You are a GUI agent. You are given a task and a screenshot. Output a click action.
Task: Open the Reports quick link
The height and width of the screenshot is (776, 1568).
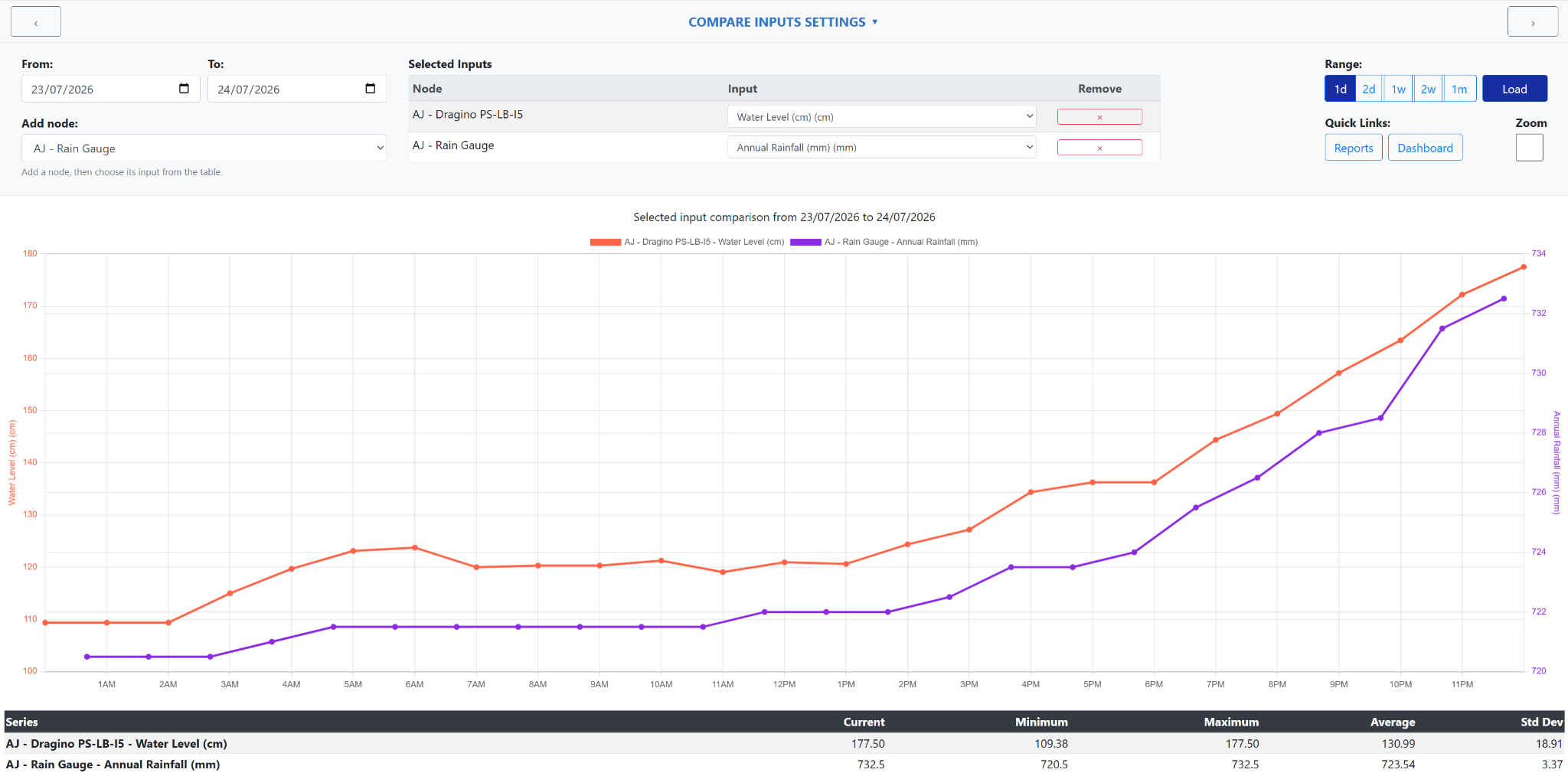pos(1354,148)
